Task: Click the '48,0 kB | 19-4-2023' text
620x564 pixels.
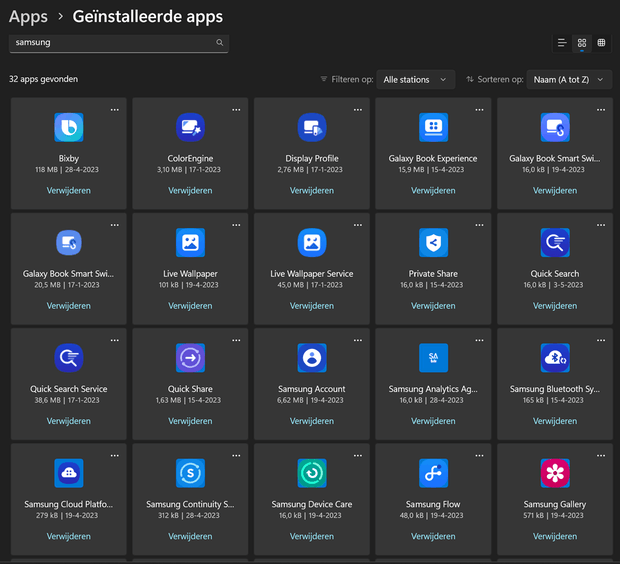Action: point(431,515)
